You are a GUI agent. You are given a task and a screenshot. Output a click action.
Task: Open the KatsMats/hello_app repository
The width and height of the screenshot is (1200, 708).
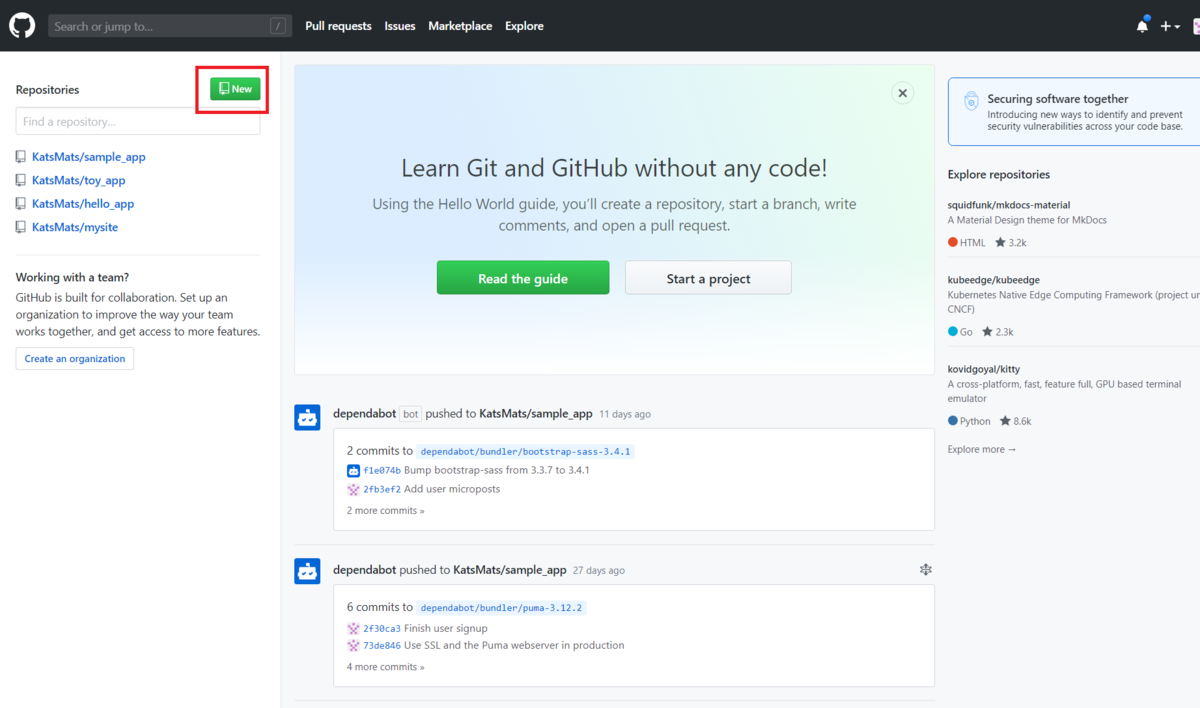[83, 203]
